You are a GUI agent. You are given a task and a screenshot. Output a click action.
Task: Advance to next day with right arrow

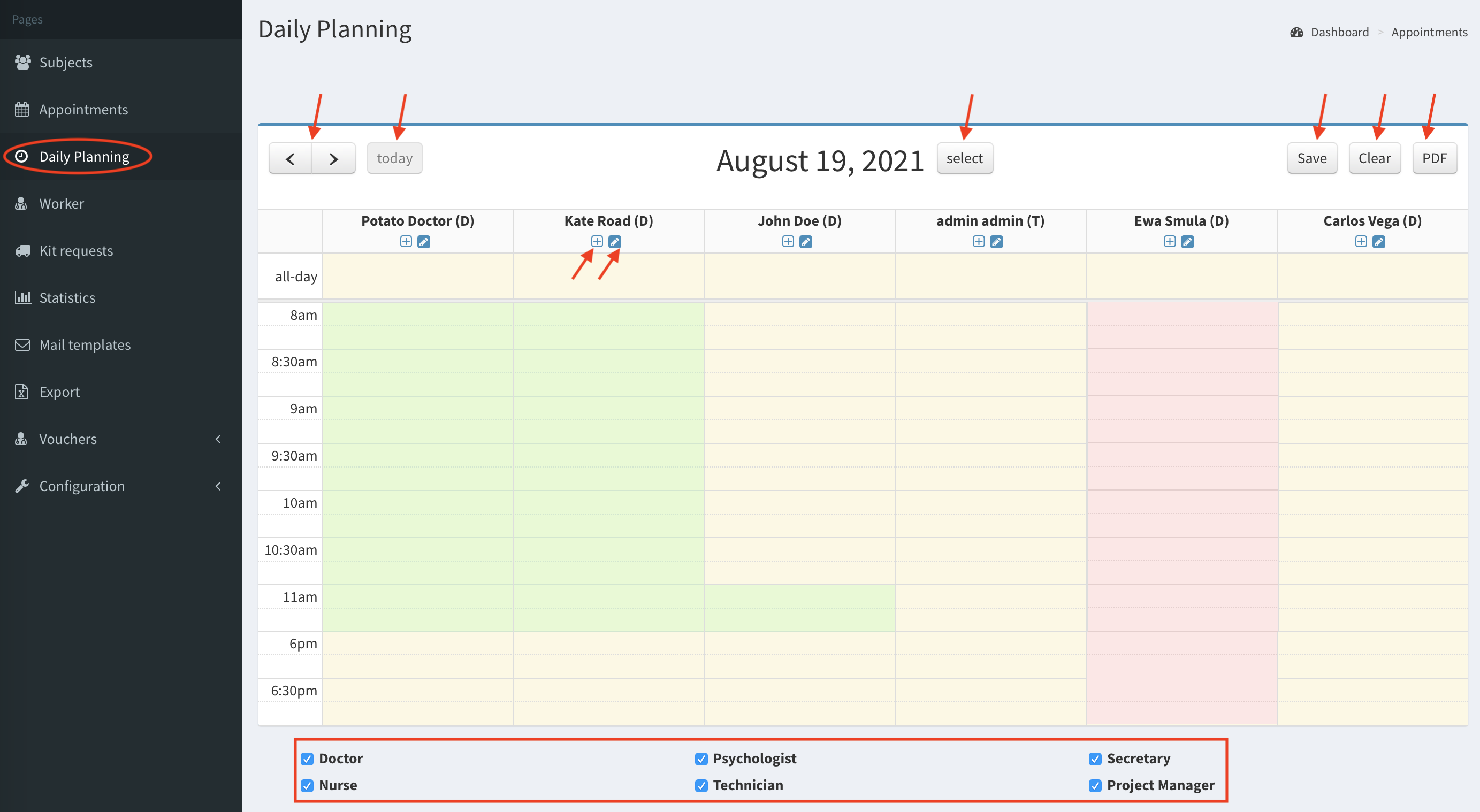click(333, 158)
